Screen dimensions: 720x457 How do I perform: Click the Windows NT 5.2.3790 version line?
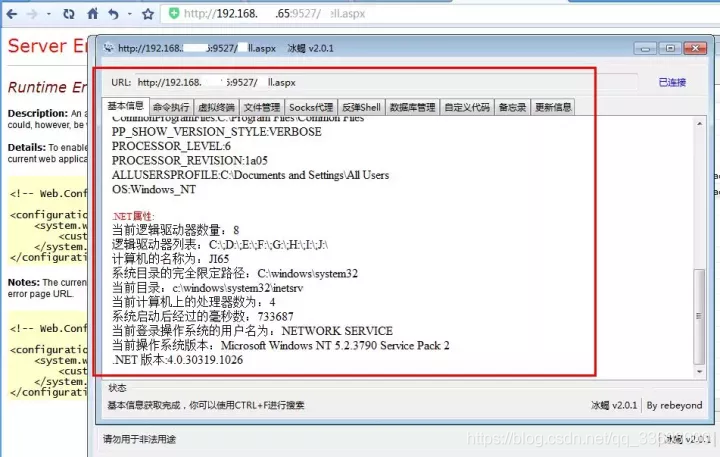click(281, 345)
